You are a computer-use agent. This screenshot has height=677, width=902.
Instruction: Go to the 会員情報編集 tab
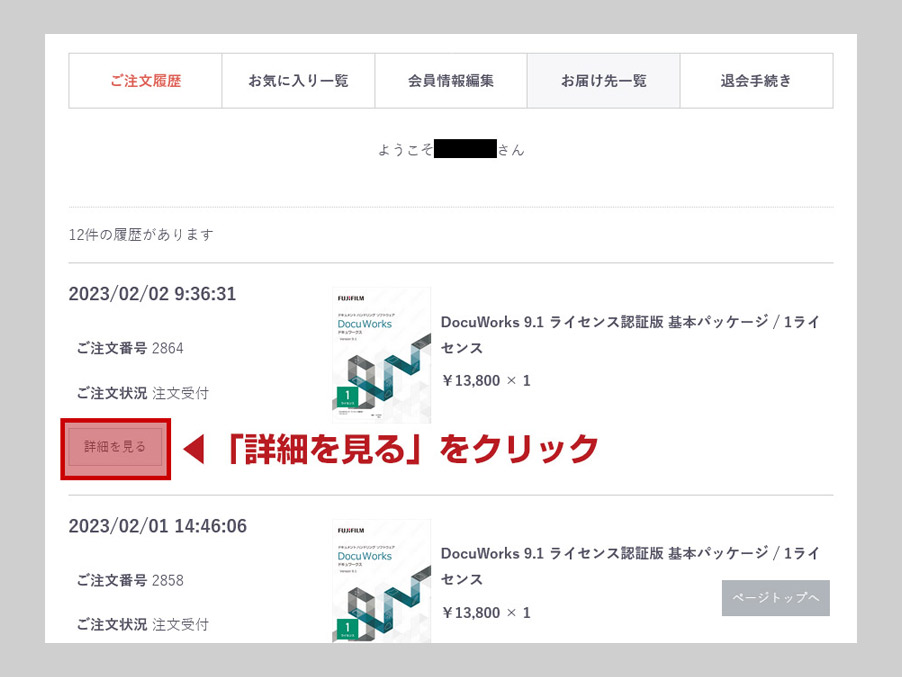[x=451, y=81]
